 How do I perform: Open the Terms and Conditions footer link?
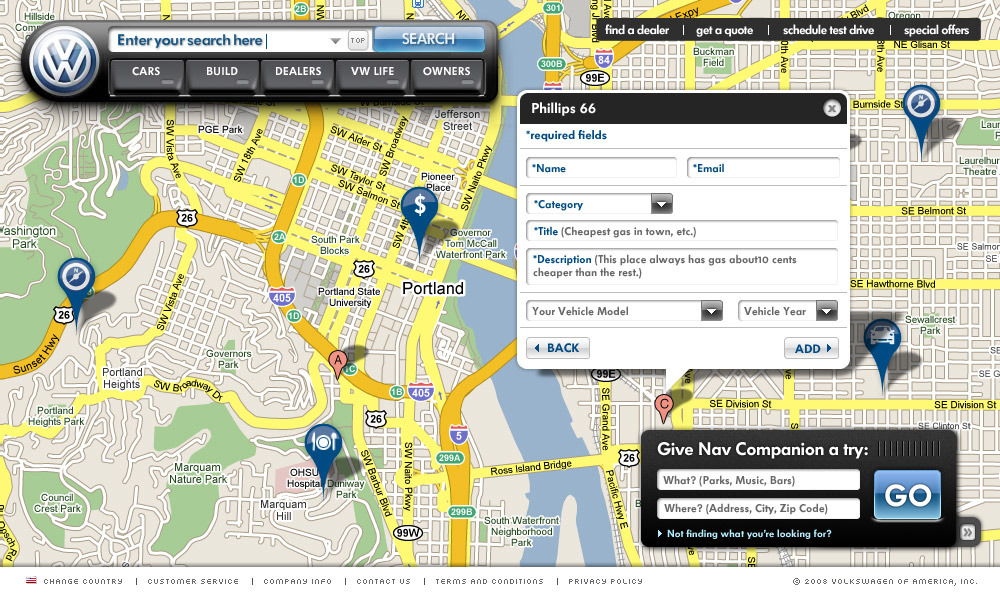490,582
